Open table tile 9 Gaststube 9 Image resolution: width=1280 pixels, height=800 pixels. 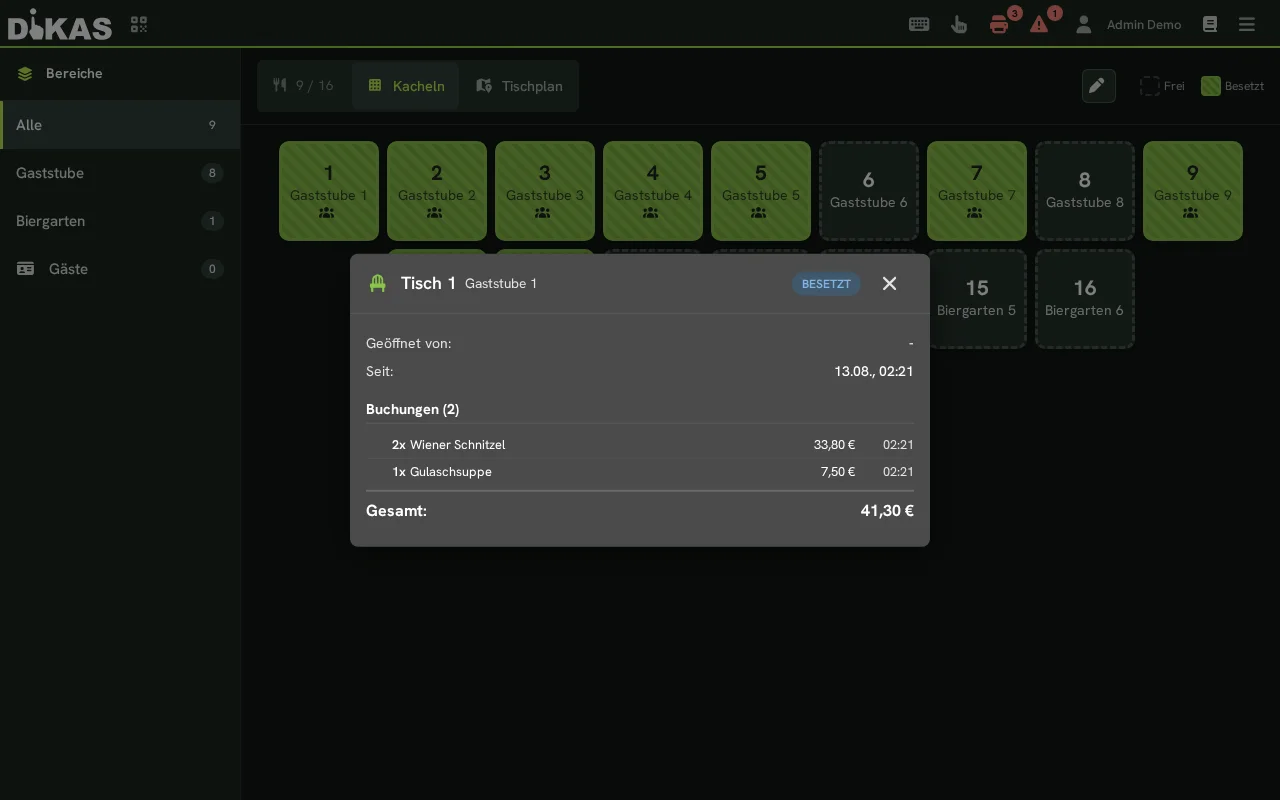click(1193, 191)
